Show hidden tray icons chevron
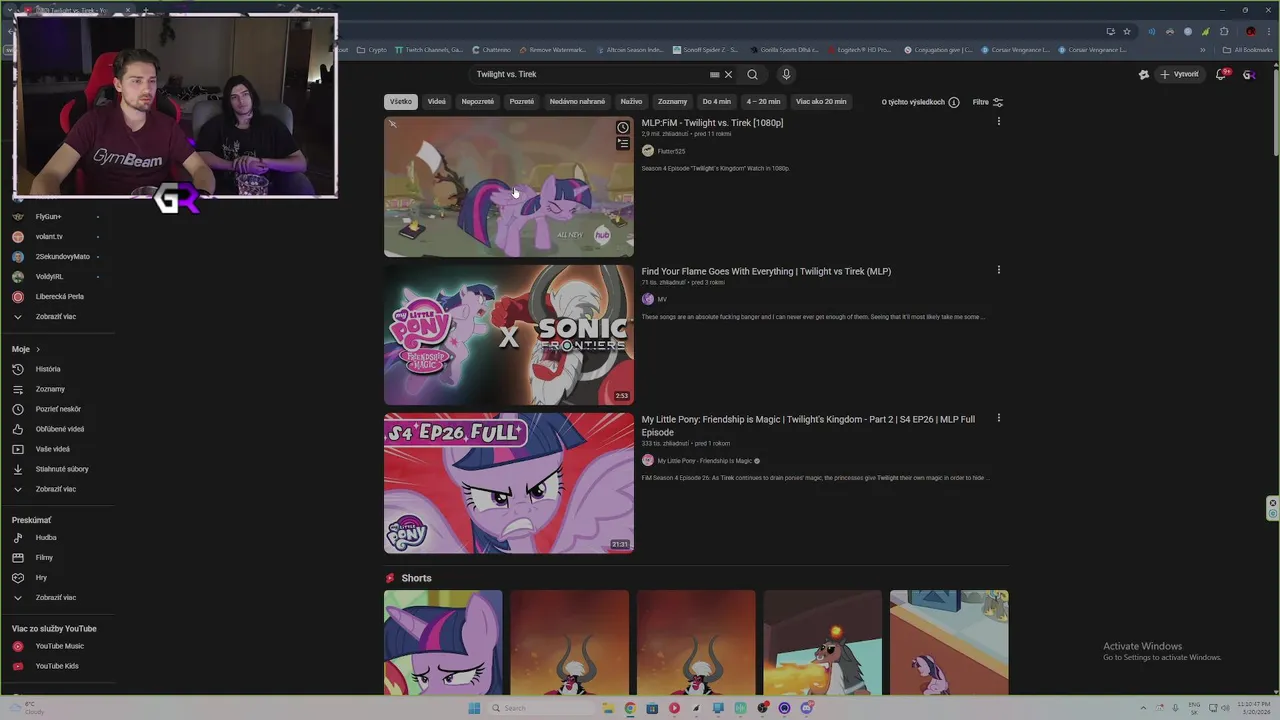This screenshot has height=720, width=1280. point(1144,708)
